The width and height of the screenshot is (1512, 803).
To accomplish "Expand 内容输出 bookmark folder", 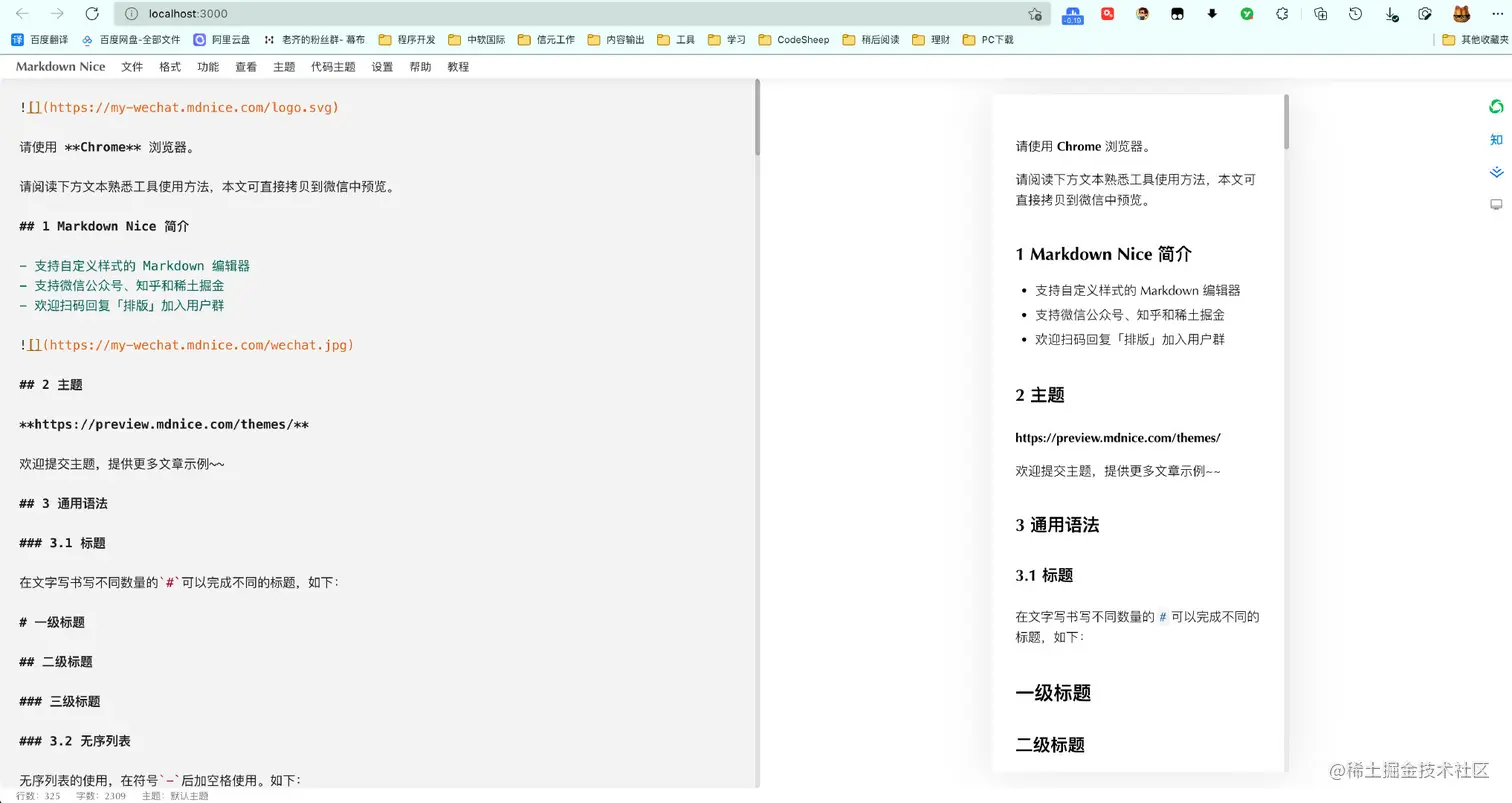I will (616, 40).
